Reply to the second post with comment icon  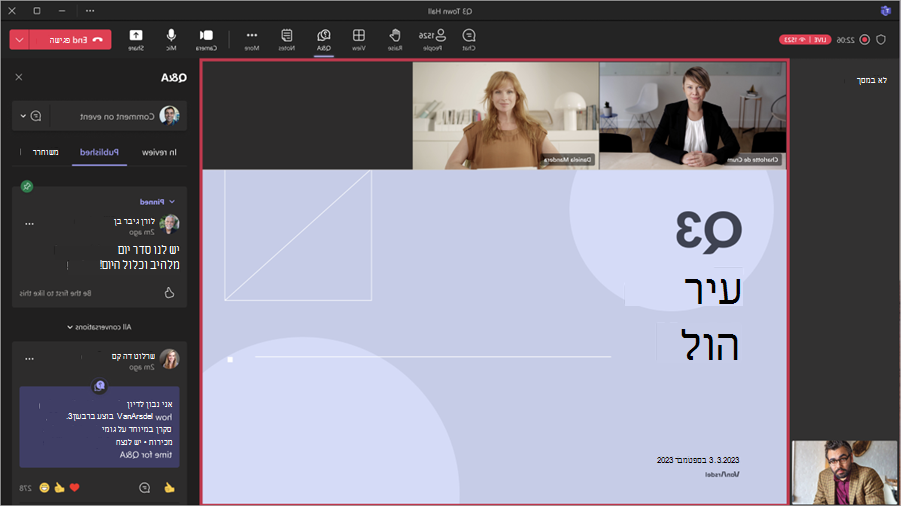tap(144, 488)
